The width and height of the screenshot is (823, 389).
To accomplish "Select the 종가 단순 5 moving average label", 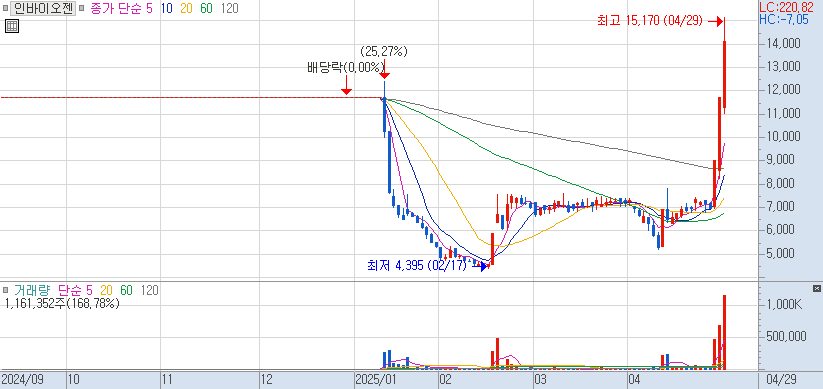I will coord(122,9).
